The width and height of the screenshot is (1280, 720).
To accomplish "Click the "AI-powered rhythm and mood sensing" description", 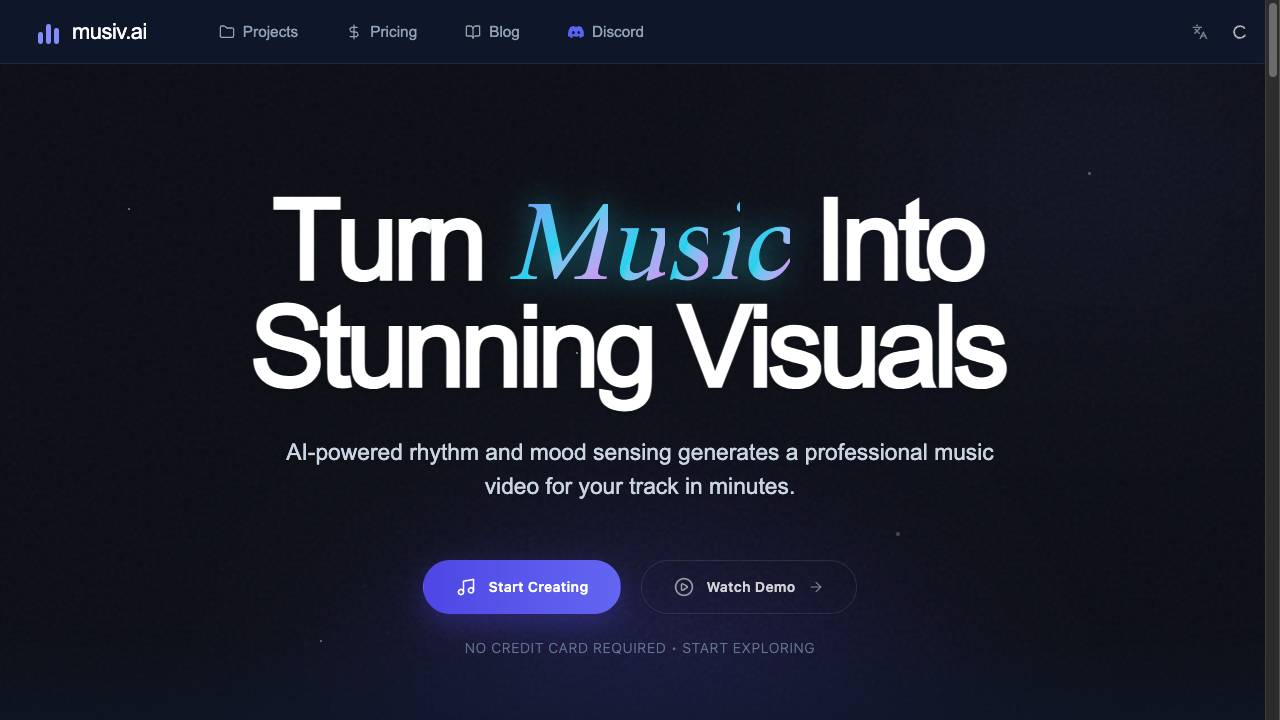I will point(640,469).
